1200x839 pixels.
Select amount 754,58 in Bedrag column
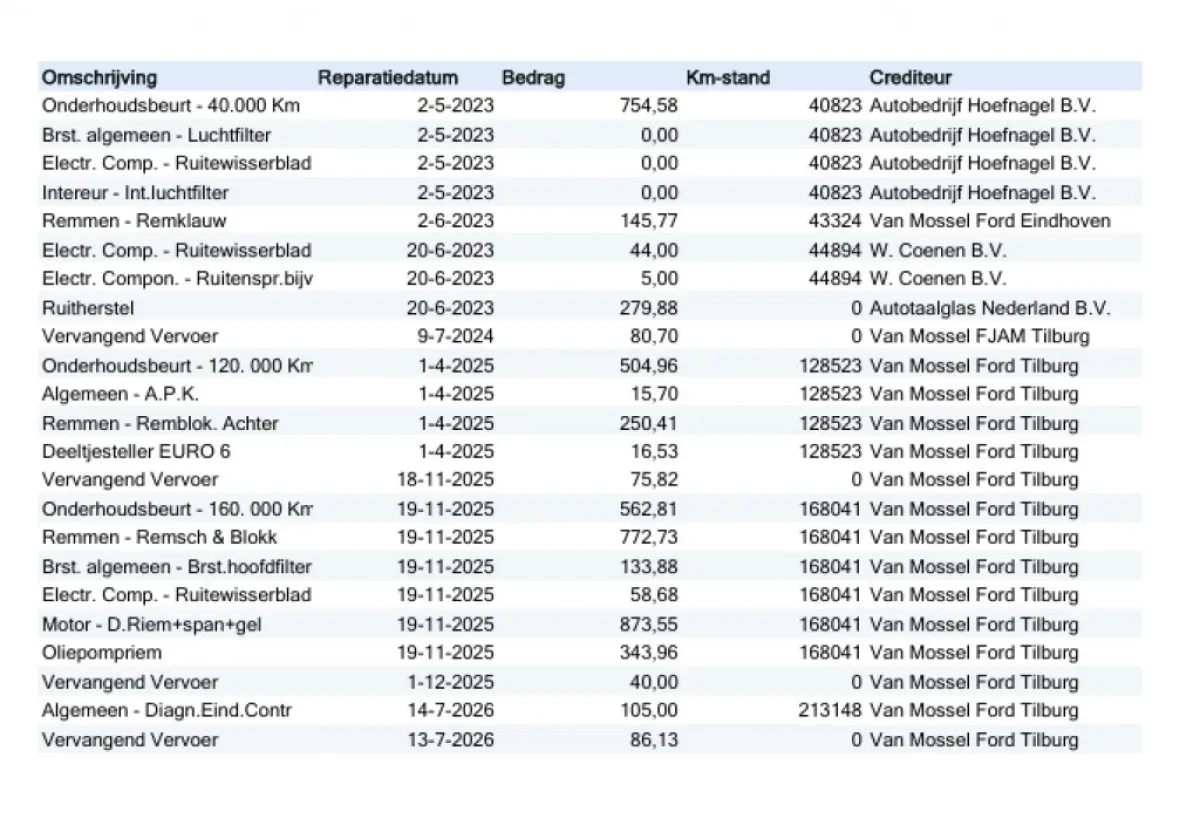point(648,106)
